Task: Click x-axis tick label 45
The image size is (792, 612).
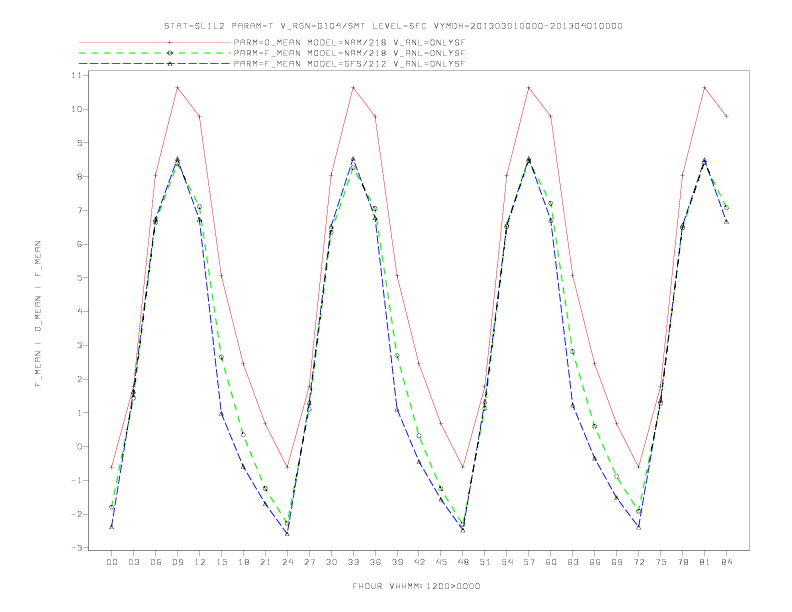Action: [441, 562]
